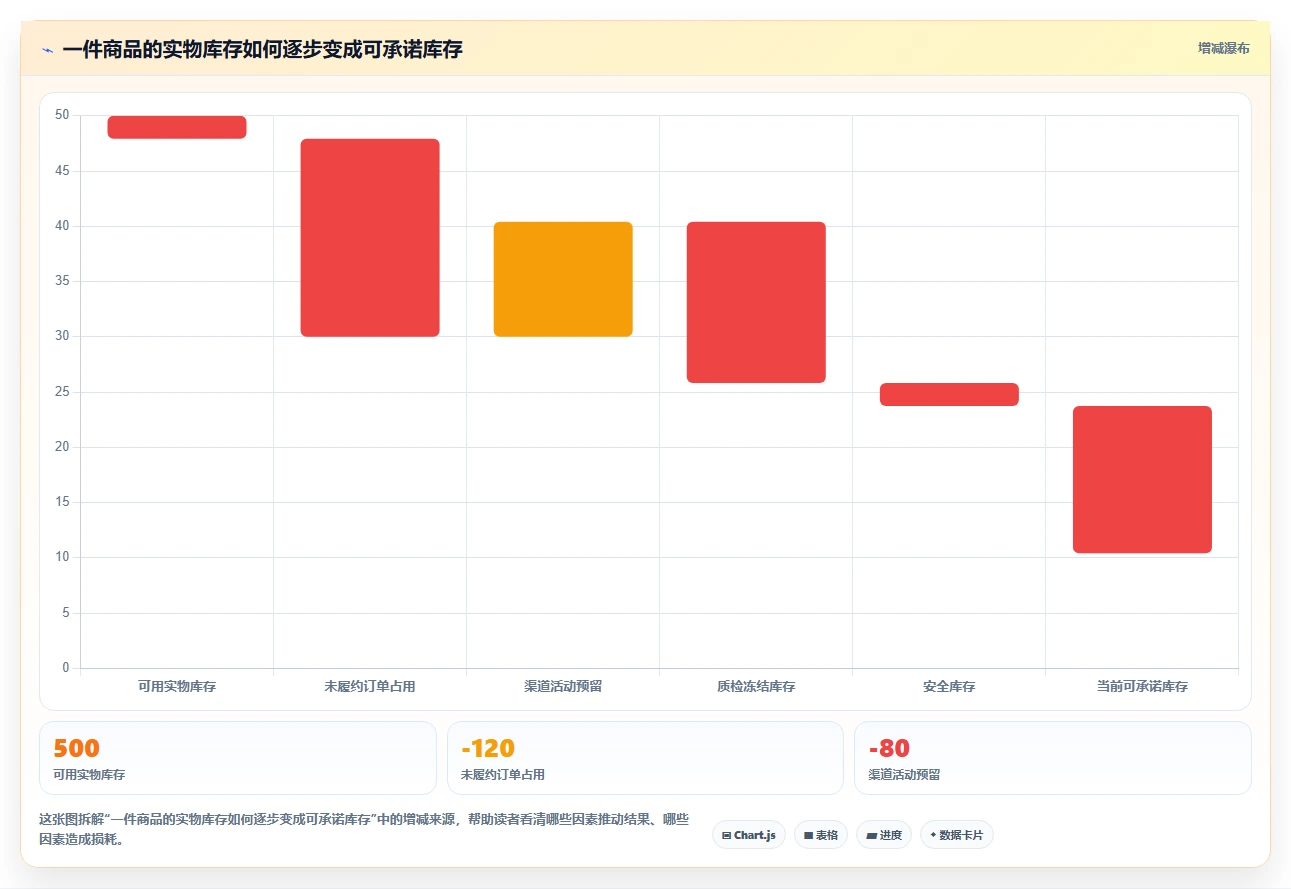Screen dimensions: 1291x889
Task: Click the x-axis label 可用实物库存
Action: tap(177, 687)
